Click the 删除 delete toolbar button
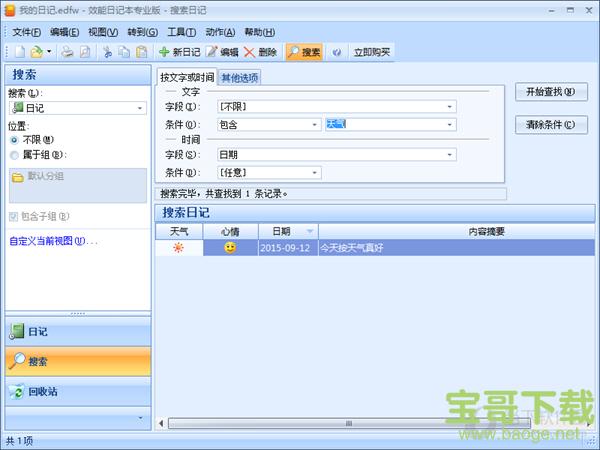The image size is (600, 450). click(x=260, y=52)
